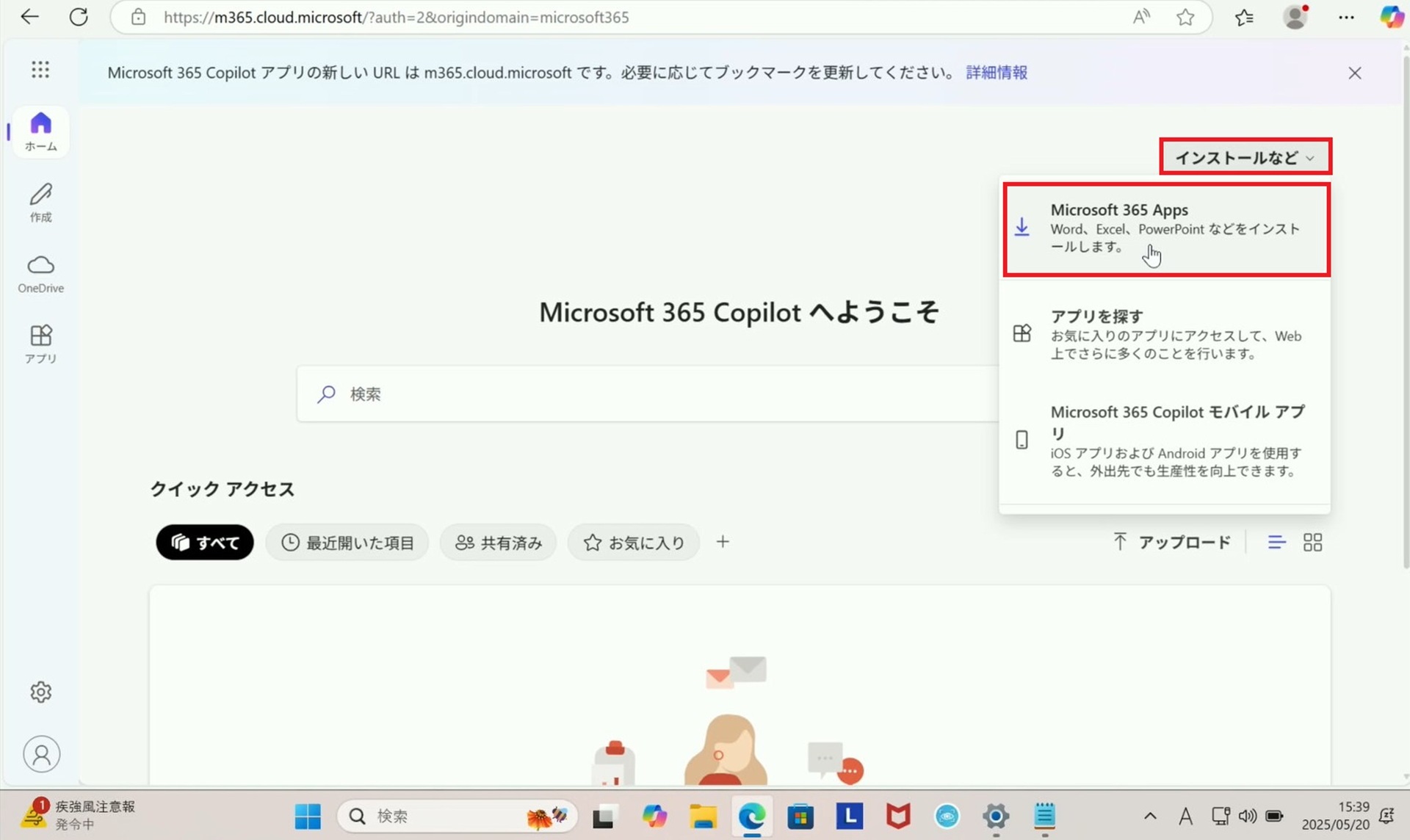Image resolution: width=1410 pixels, height=840 pixels.
Task: Open Microsoft Edge on the taskbar
Action: [751, 816]
